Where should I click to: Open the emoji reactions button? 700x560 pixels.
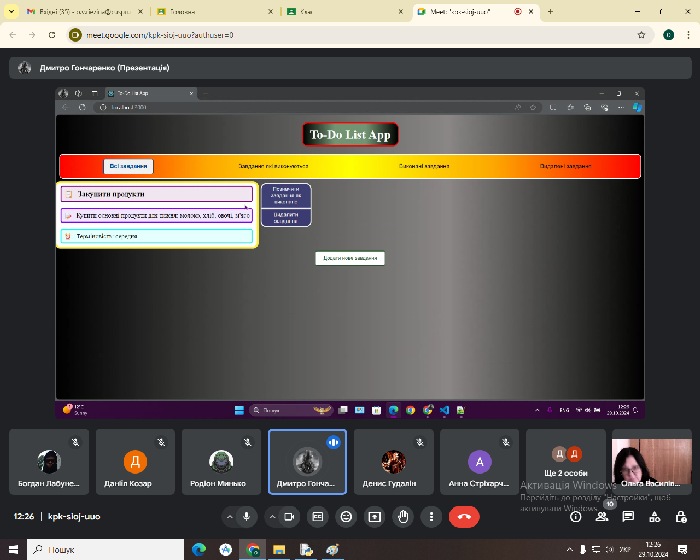(346, 517)
